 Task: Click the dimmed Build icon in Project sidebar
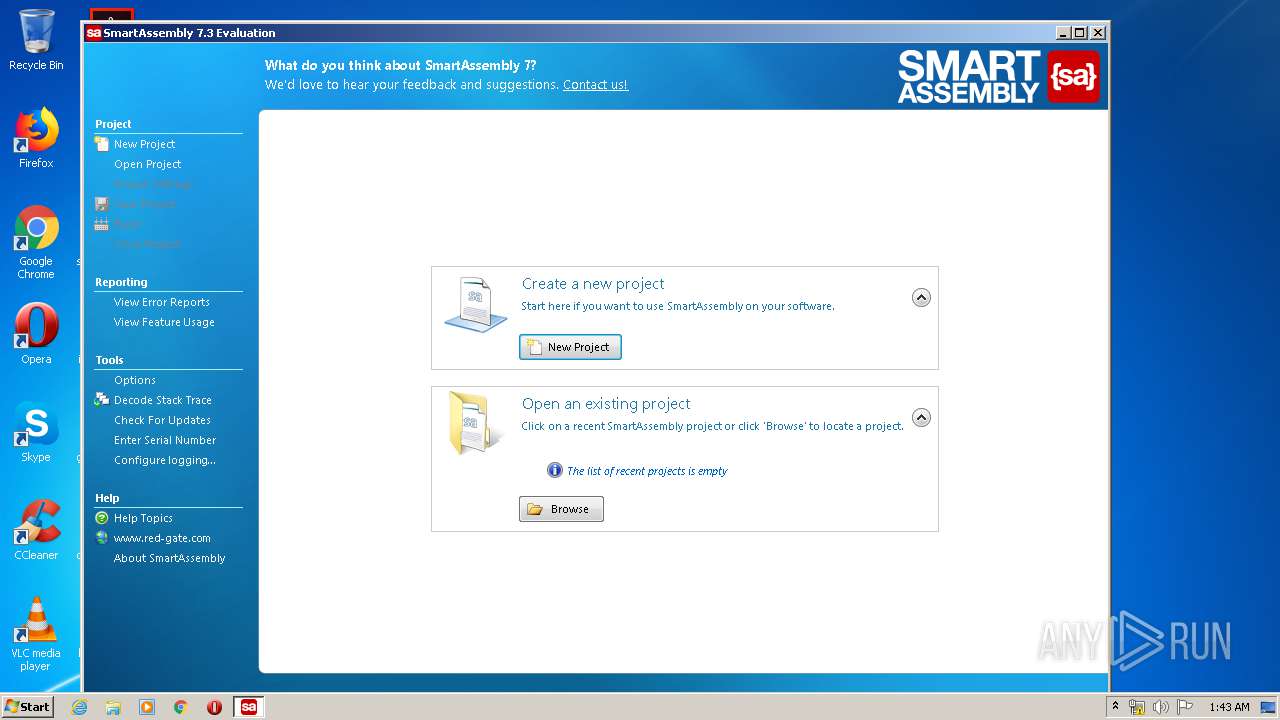click(x=101, y=224)
